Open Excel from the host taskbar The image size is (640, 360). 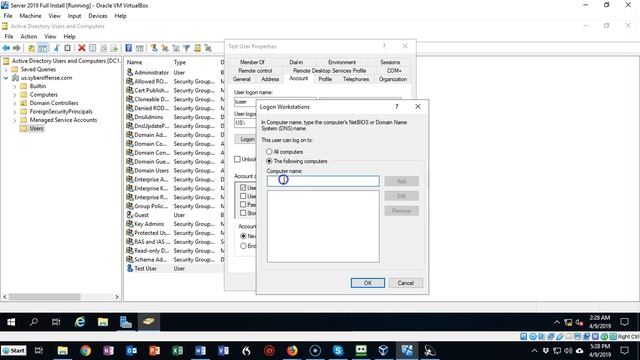[x=178, y=351]
